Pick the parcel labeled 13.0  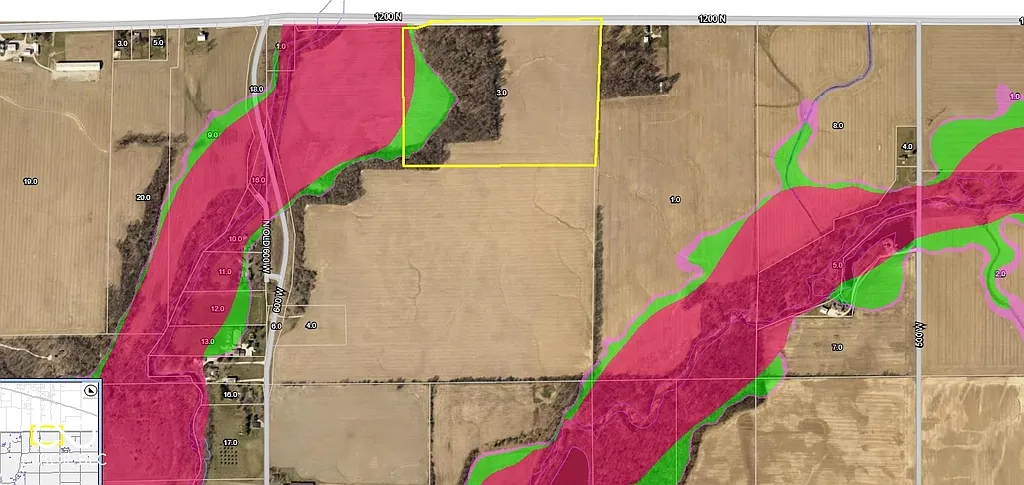pos(208,341)
